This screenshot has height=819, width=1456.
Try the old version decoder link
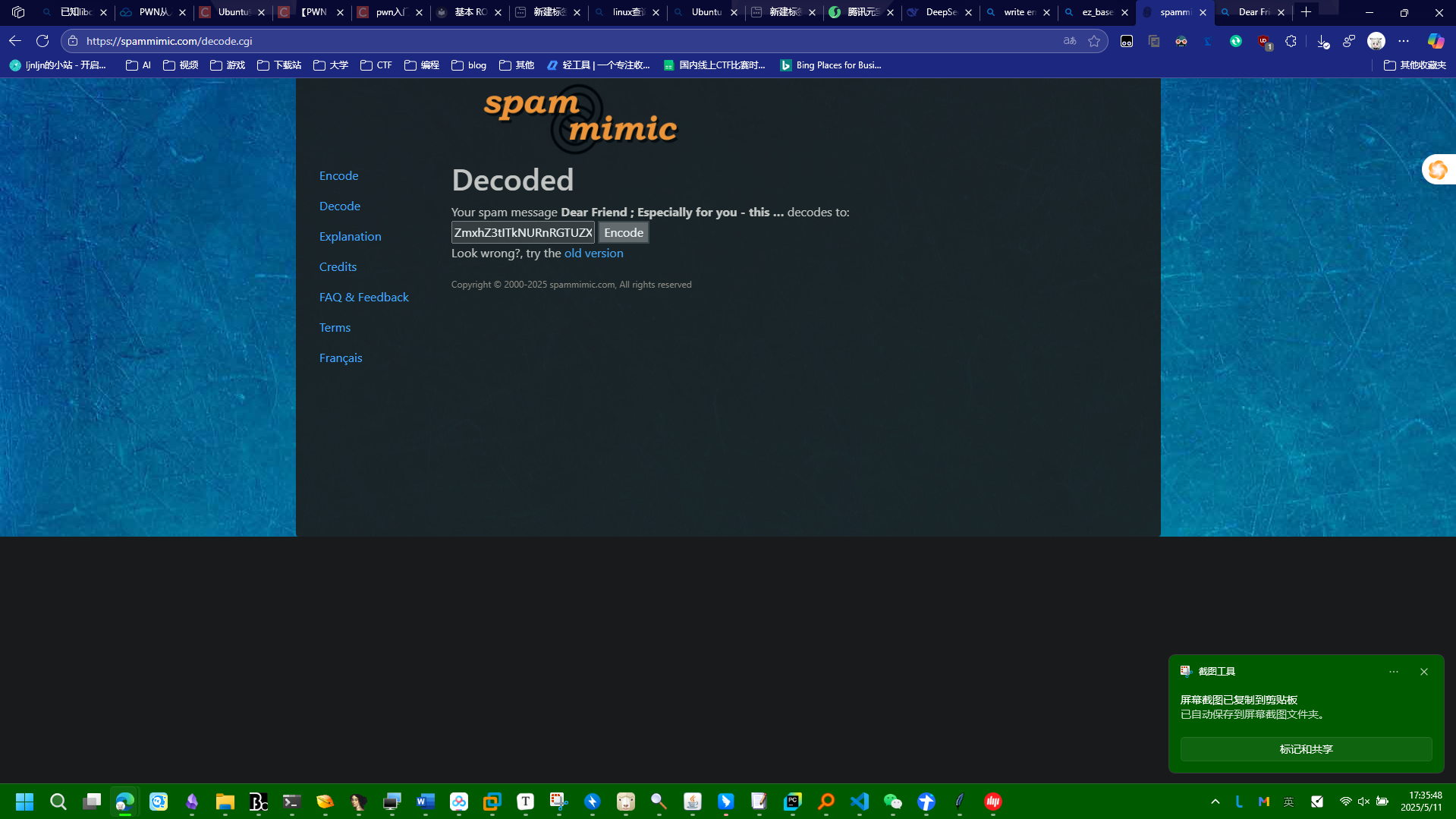click(593, 253)
